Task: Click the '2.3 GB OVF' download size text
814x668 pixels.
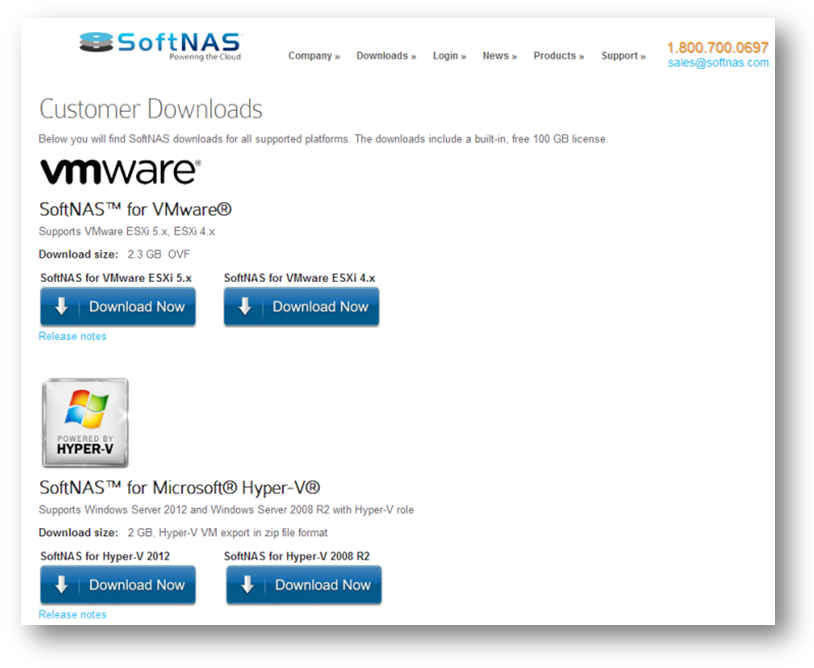Action: coord(159,254)
